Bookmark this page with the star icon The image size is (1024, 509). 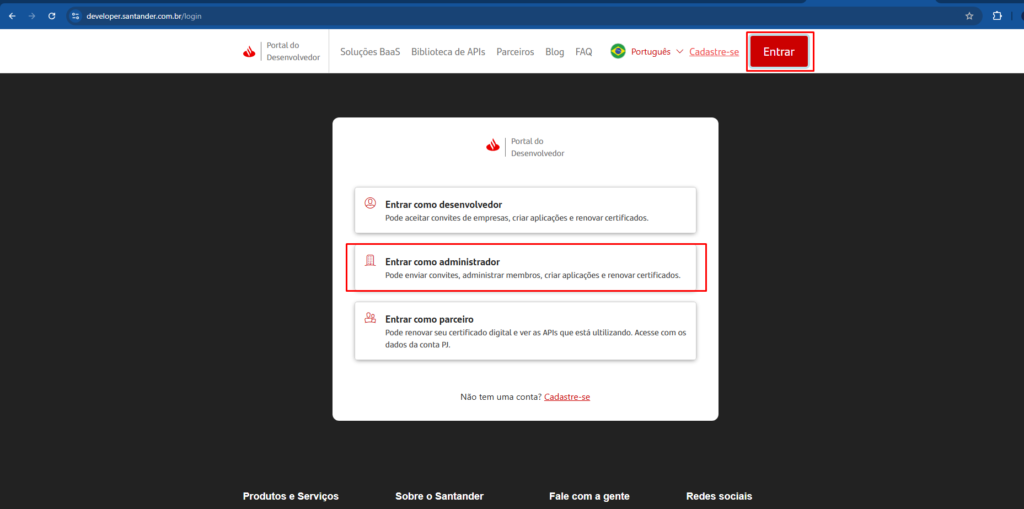click(969, 16)
